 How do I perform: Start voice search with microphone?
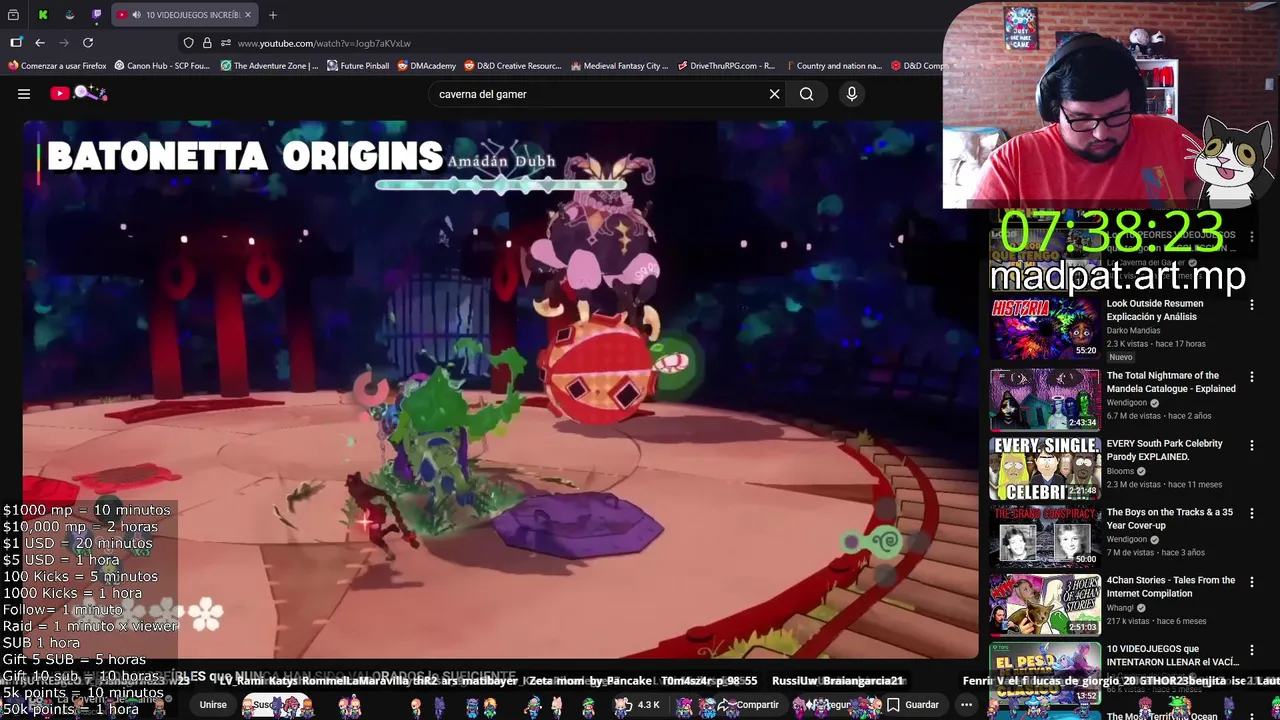[852, 94]
